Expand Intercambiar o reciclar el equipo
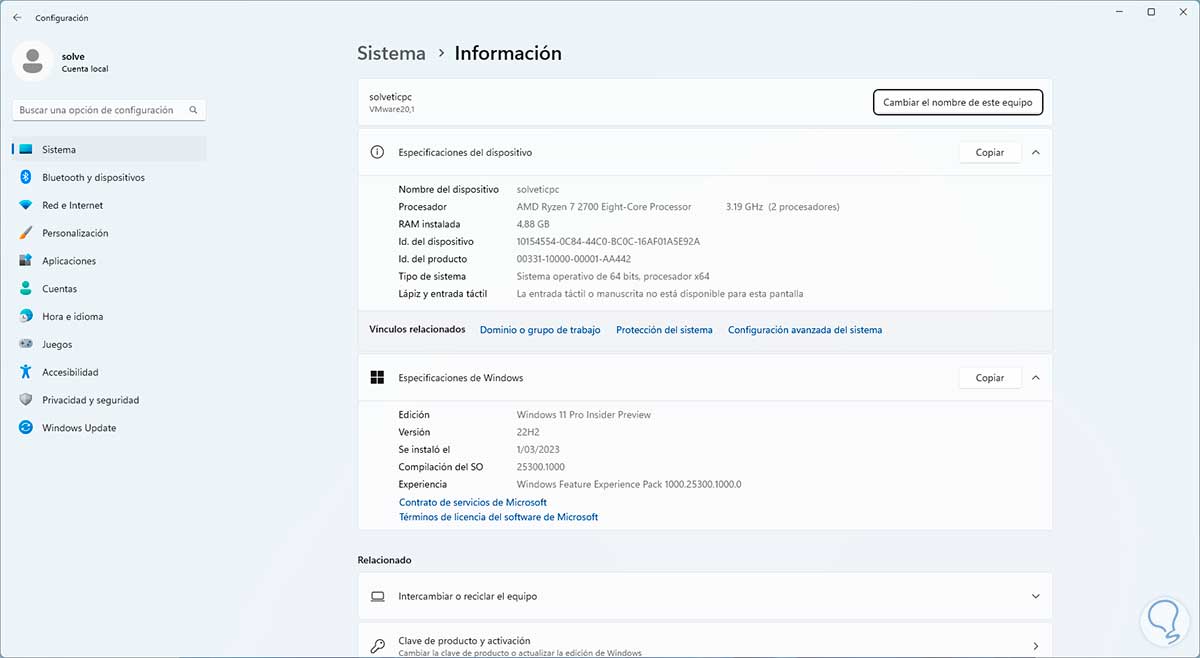 pos(1035,596)
